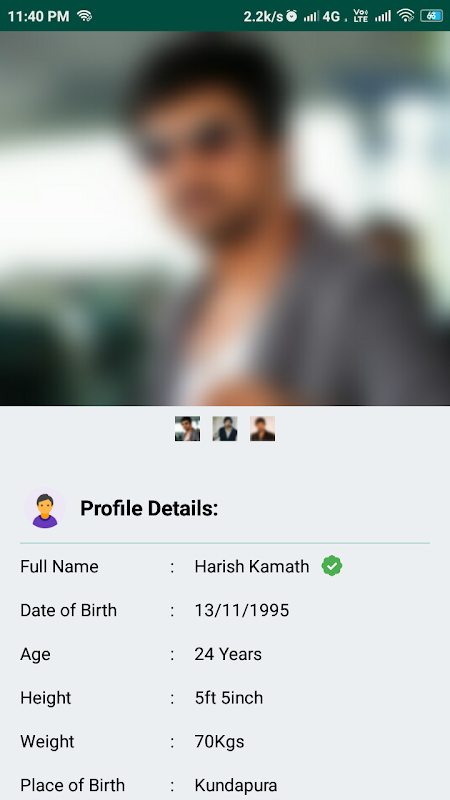
Task: Tap the battery icon in status bar
Action: pos(431,16)
